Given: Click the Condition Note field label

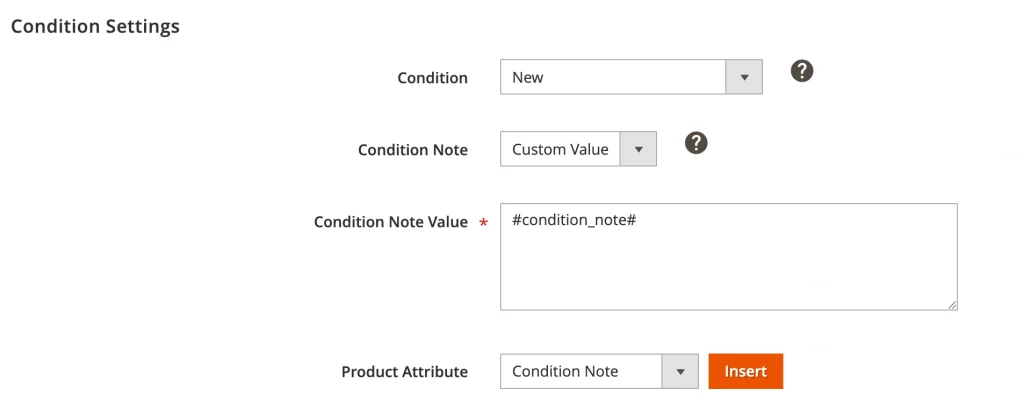Looking at the screenshot, I should (412, 150).
